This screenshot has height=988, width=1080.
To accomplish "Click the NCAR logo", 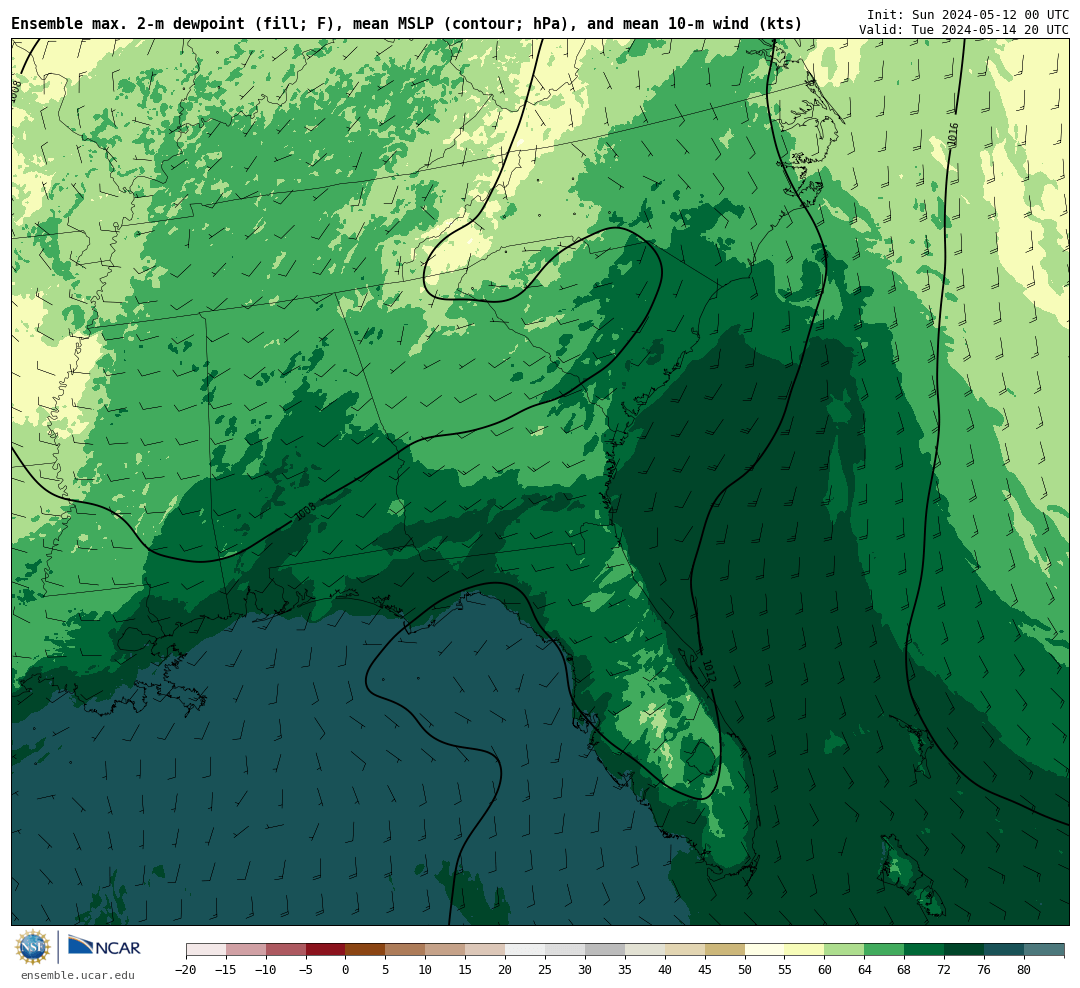I will pos(105,946).
